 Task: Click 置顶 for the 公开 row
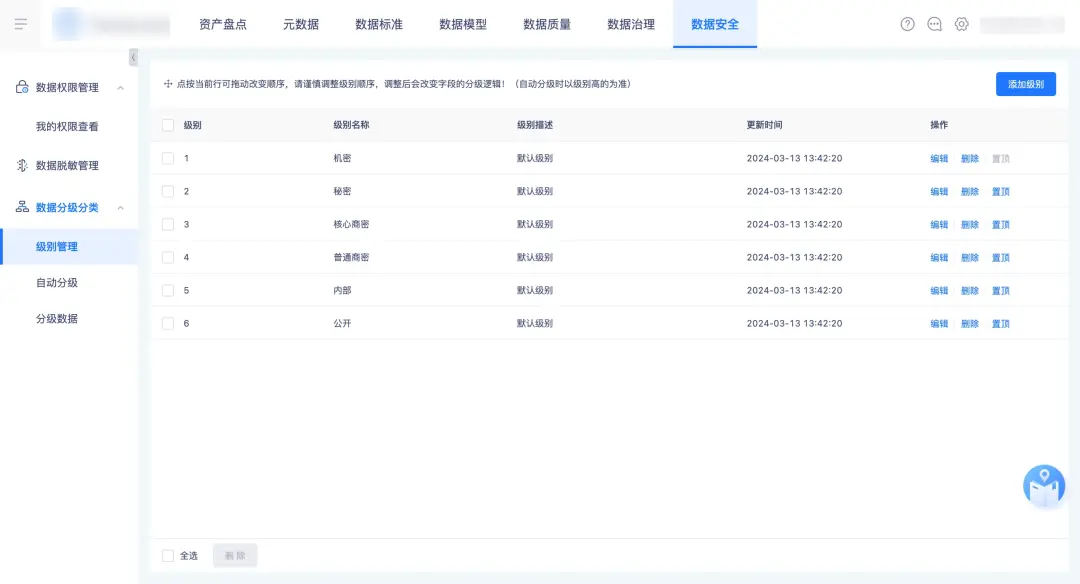click(x=1000, y=324)
